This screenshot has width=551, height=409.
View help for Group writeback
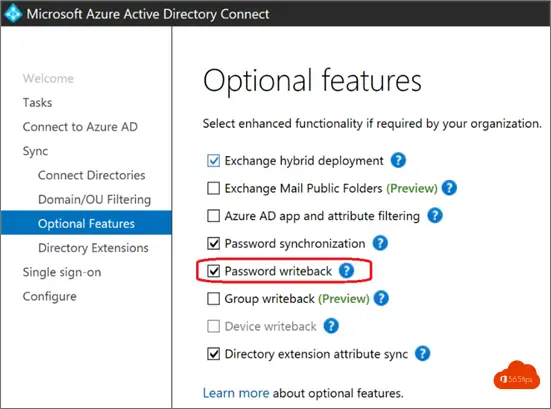coord(381,299)
